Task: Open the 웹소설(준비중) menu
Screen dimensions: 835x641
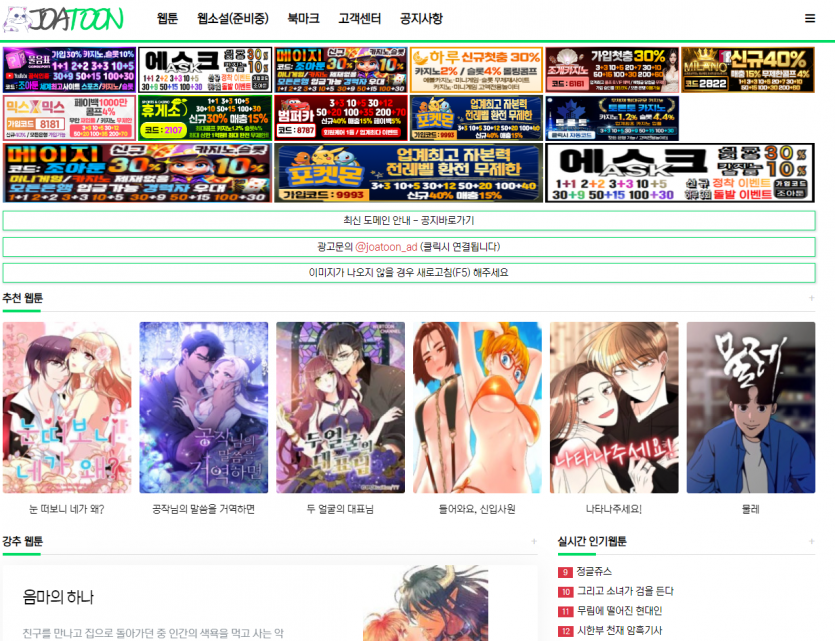Action: pyautogui.click(x=233, y=19)
